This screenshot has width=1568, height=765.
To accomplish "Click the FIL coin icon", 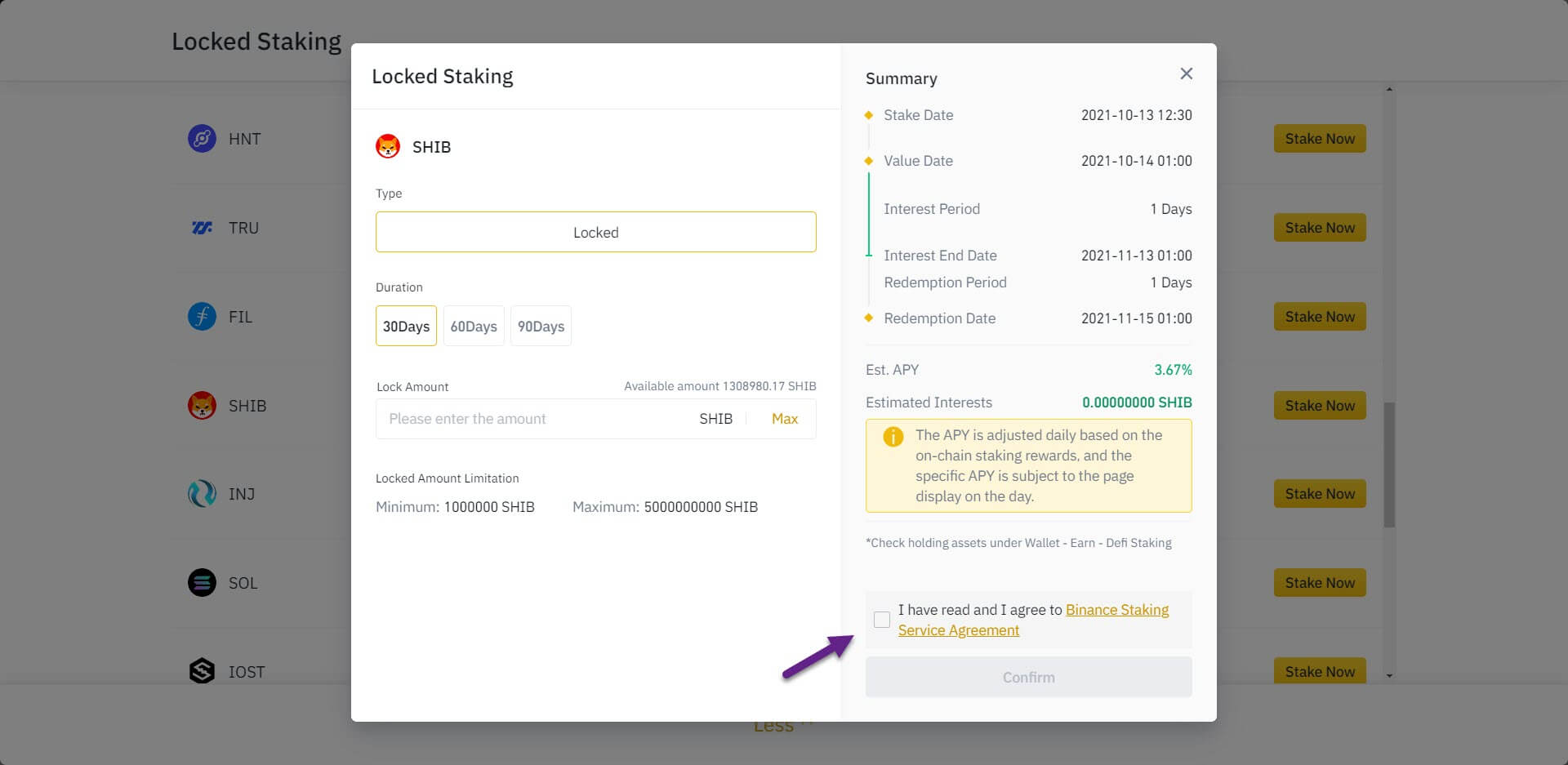I will point(202,317).
